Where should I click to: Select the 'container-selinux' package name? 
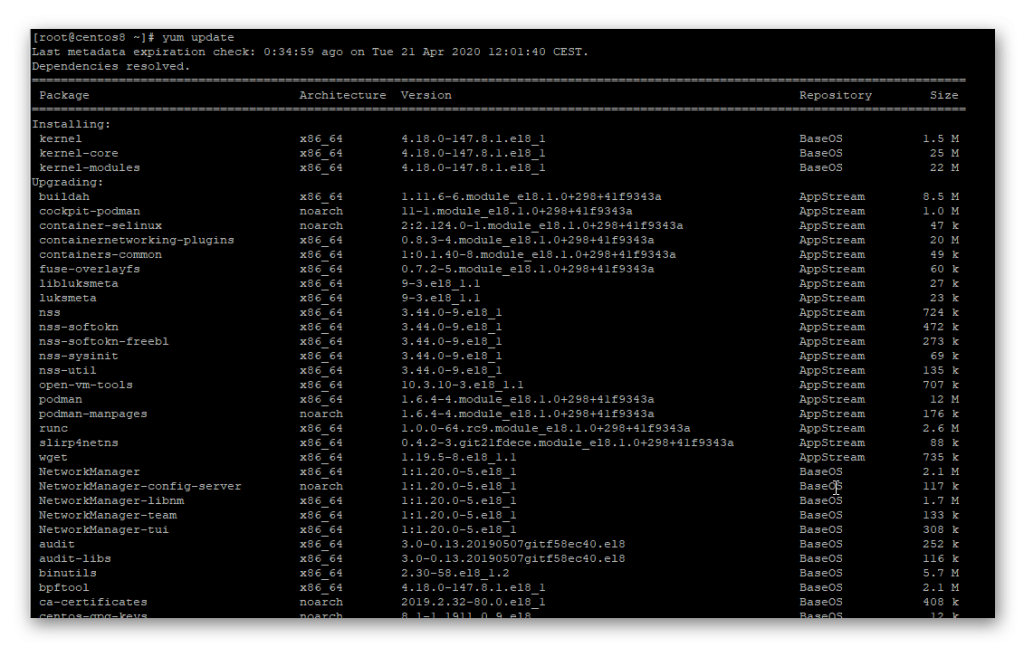click(x=101, y=225)
